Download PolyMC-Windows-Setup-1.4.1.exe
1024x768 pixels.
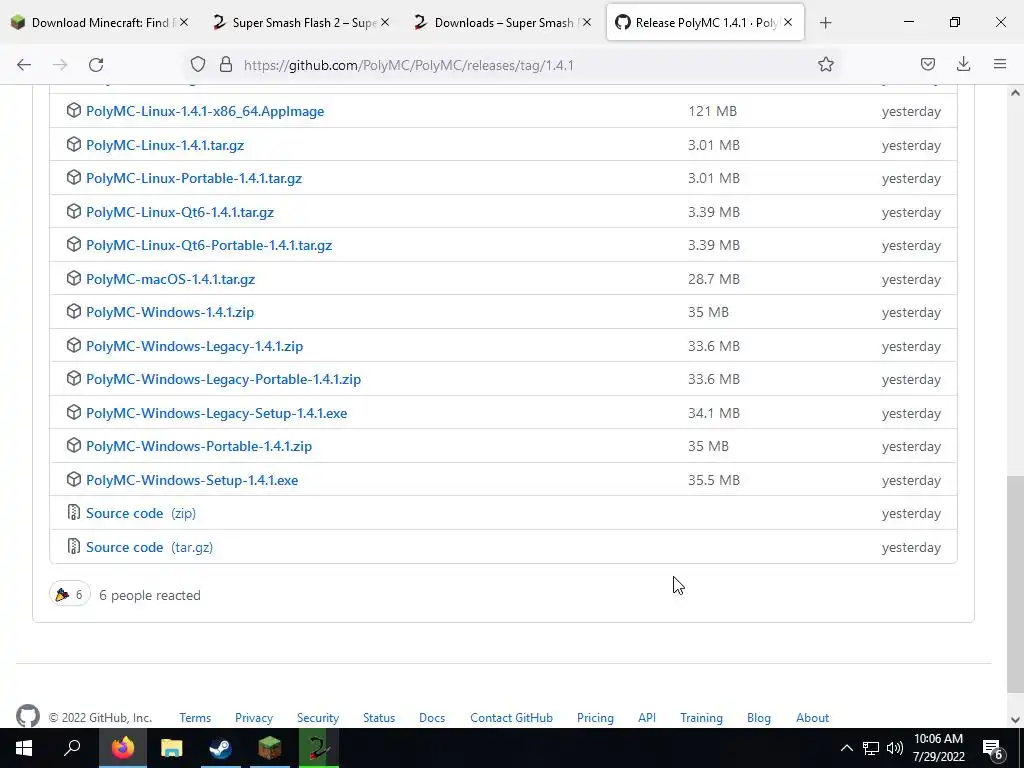(x=192, y=480)
